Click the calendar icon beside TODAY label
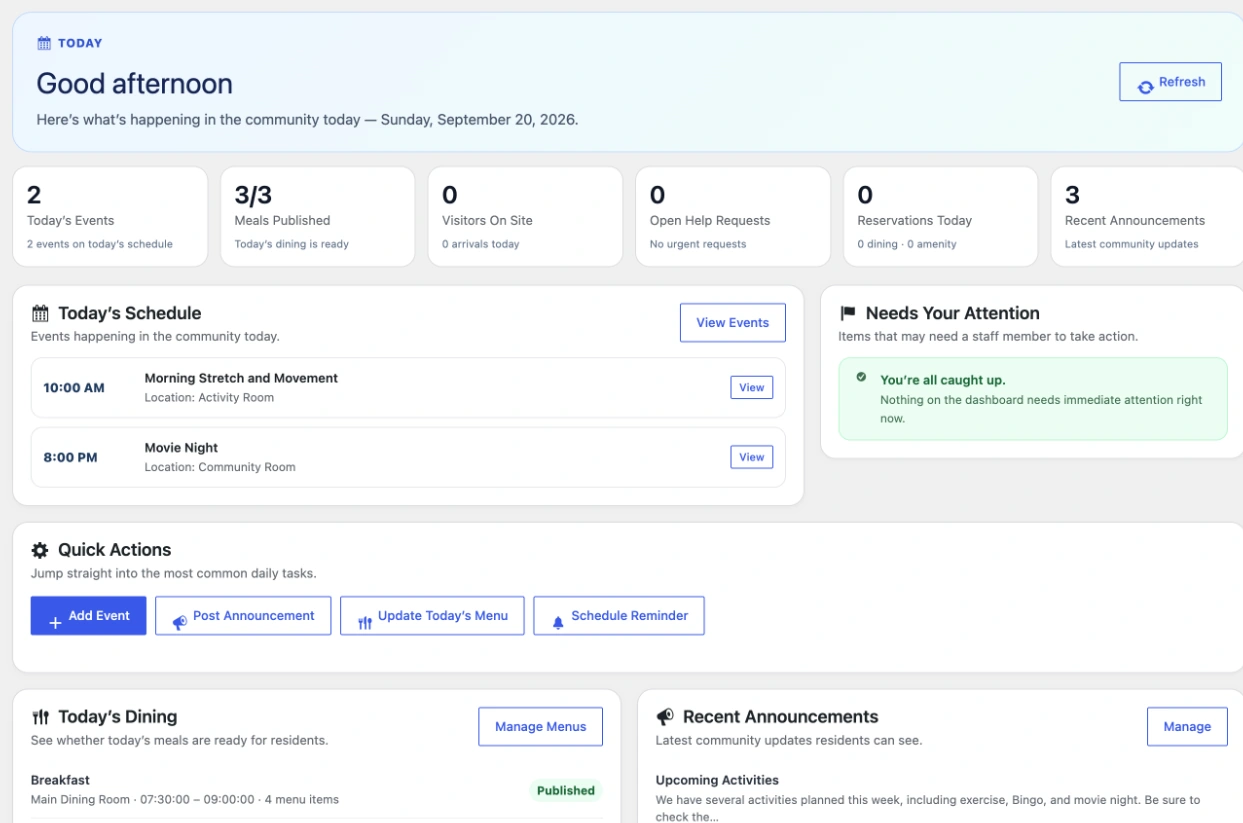Viewport: 1243px width, 823px height. 44,43
